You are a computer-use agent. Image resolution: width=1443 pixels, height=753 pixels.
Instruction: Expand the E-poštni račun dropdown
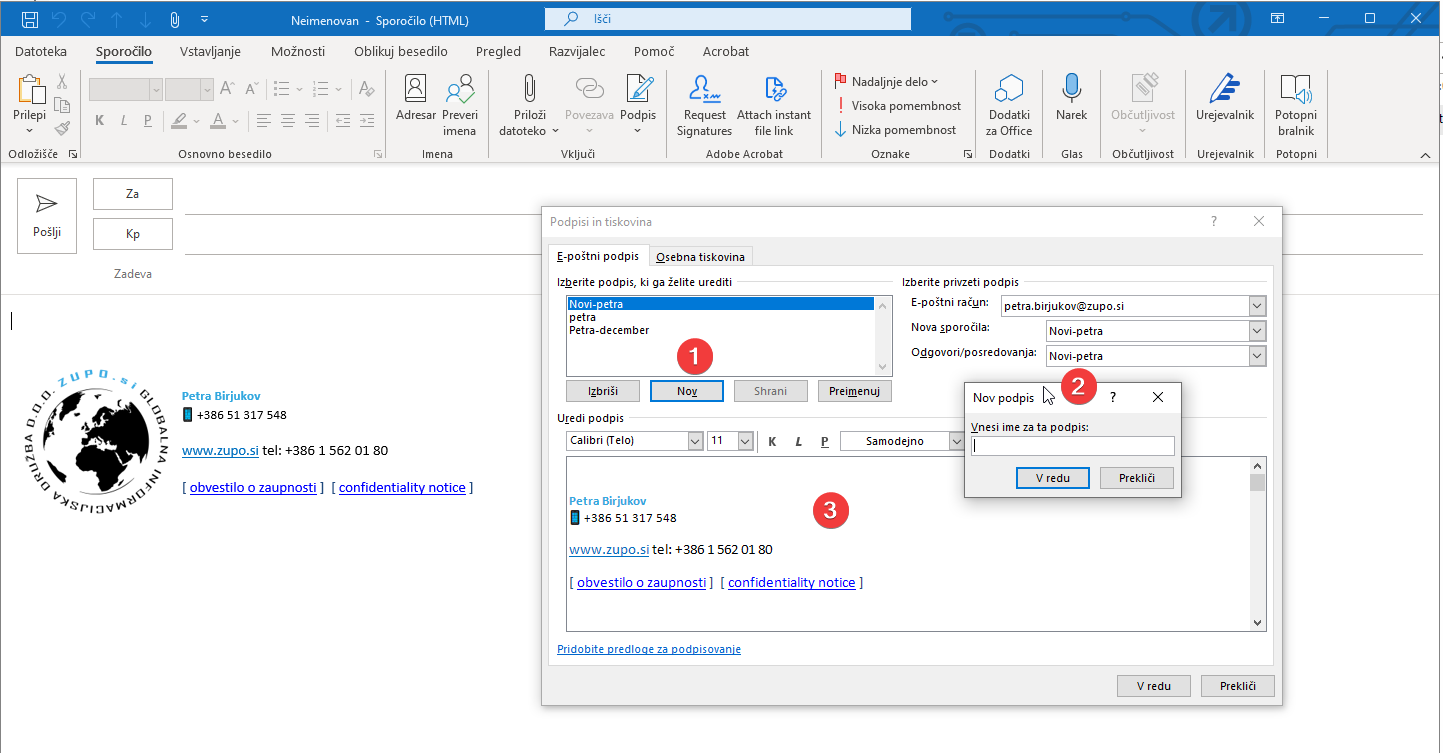[1257, 307]
